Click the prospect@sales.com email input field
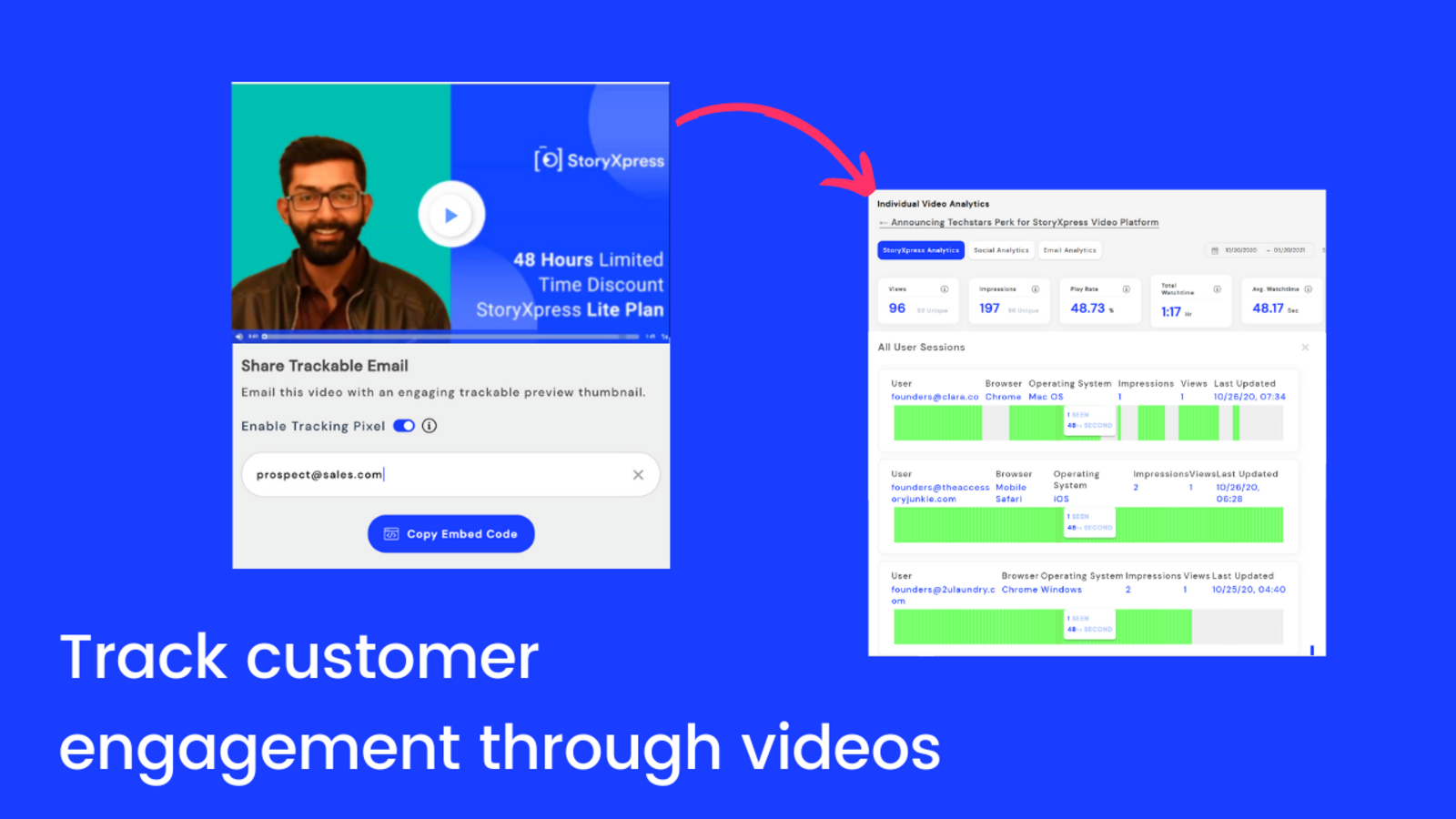This screenshot has width=1456, height=819. point(437,475)
